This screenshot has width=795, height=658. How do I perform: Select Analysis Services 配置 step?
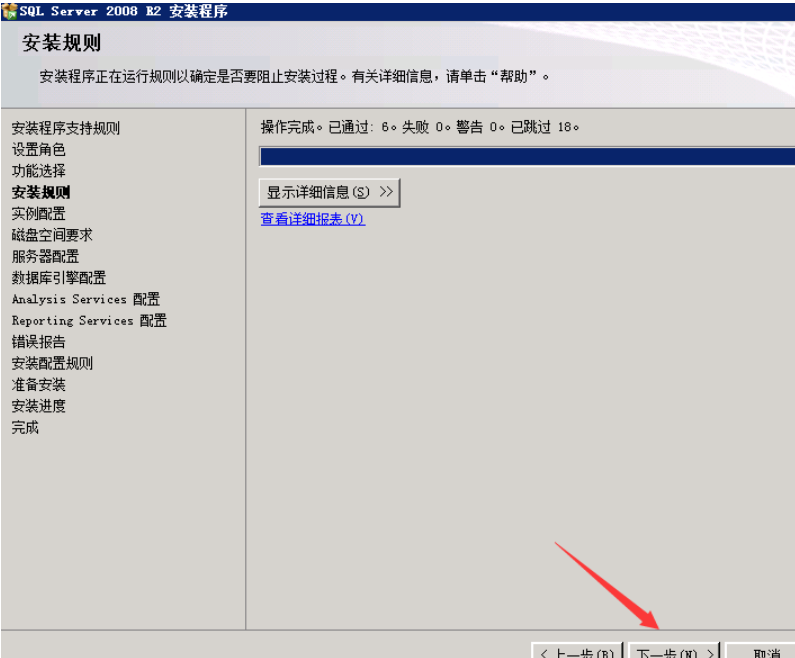[x=86, y=299]
